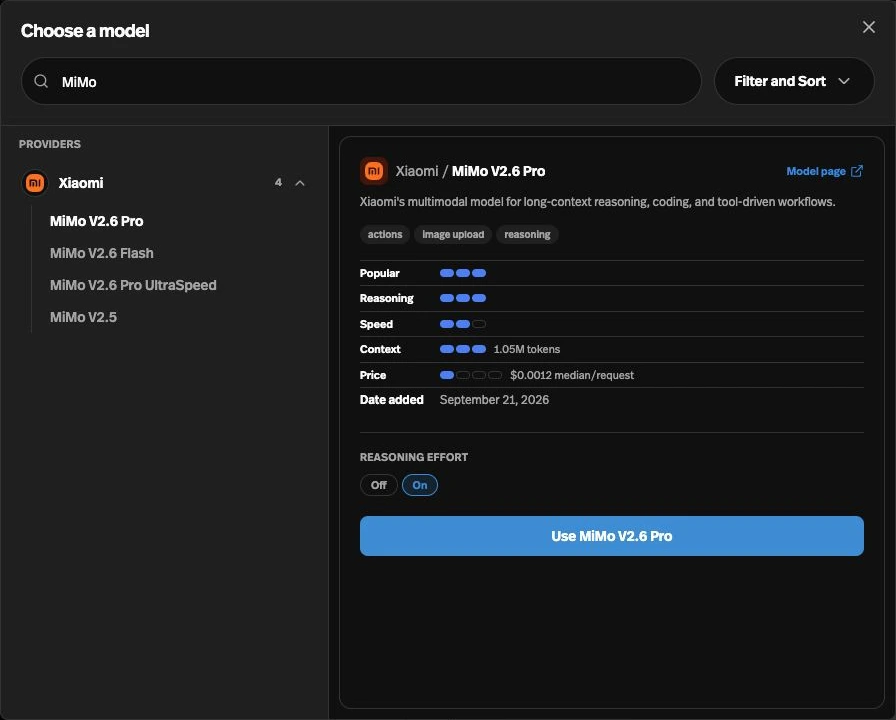Click the Price rating indicator pills

[471, 375]
